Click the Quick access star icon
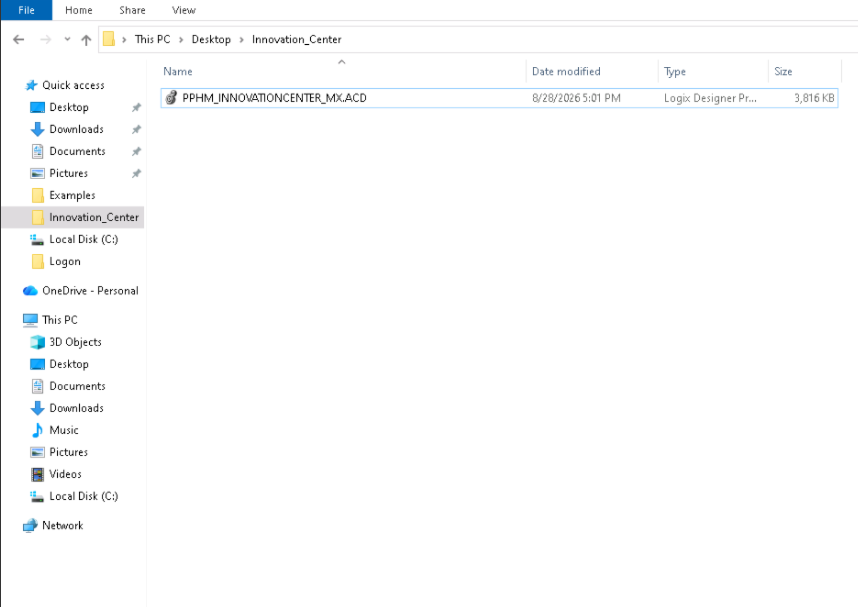 coord(31,85)
